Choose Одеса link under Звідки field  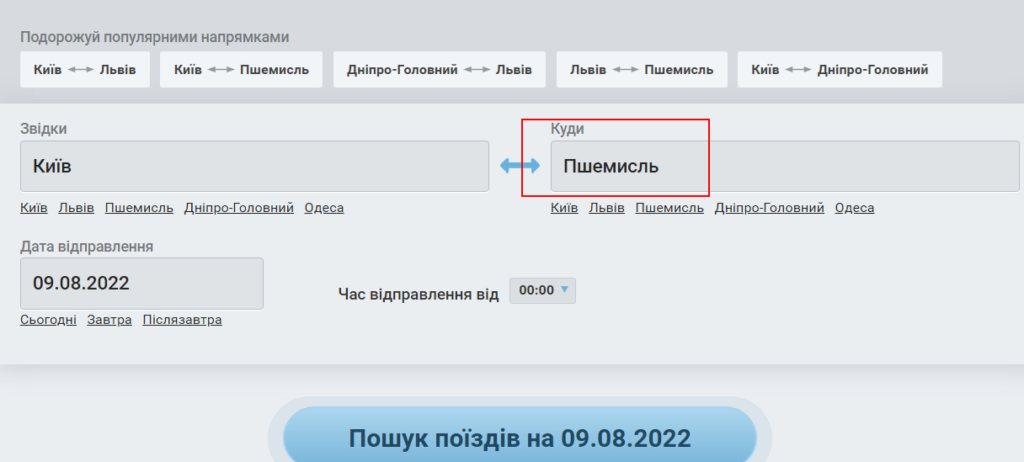coord(324,208)
